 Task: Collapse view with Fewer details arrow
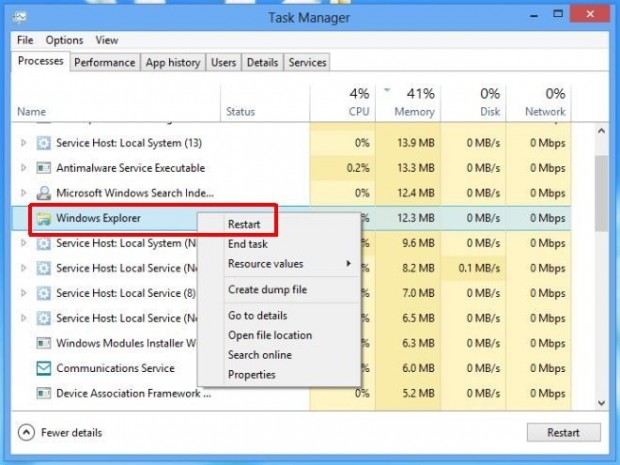pyautogui.click(x=26, y=432)
